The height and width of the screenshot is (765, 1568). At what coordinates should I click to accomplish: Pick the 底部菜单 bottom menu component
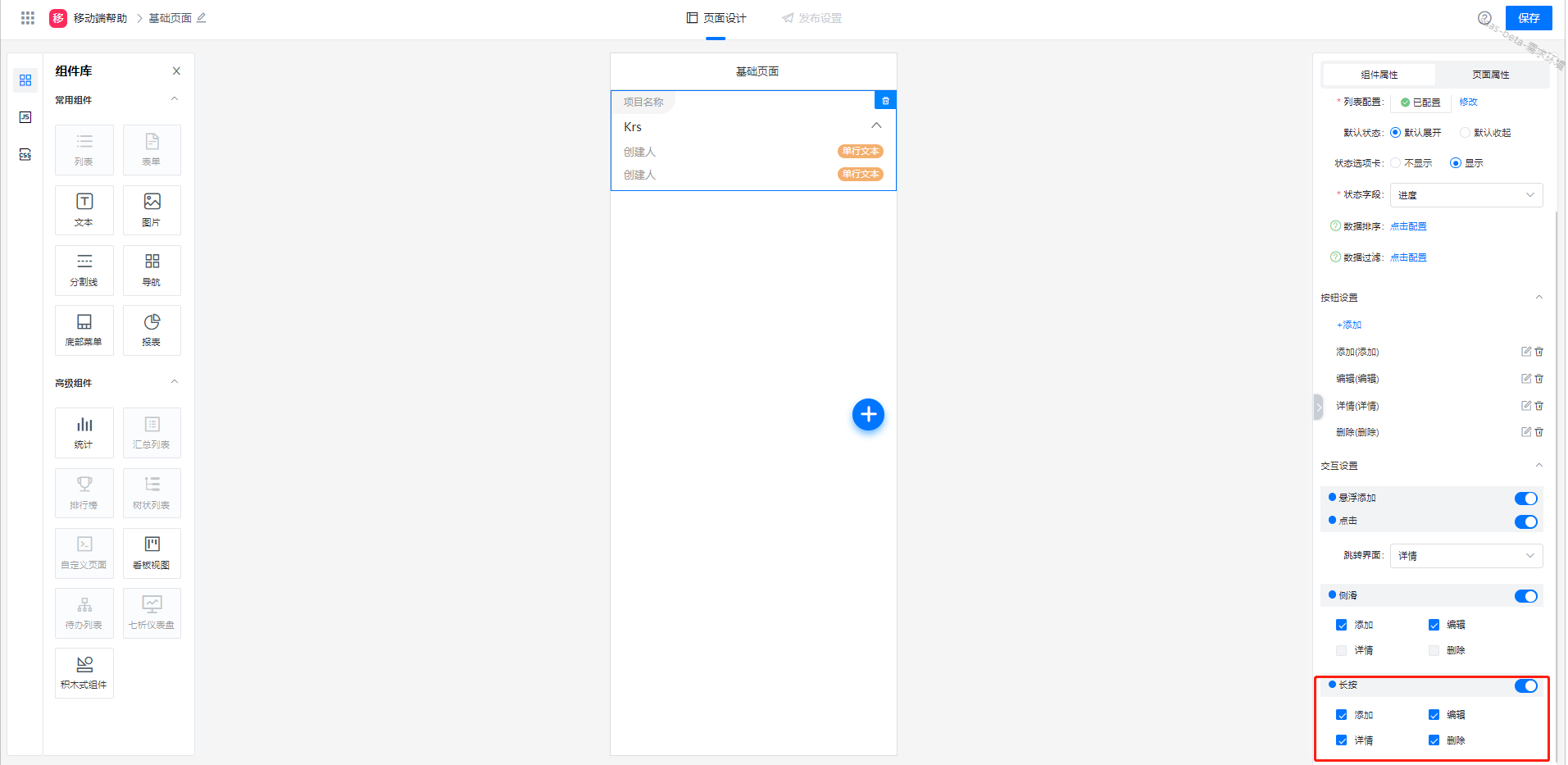(84, 330)
